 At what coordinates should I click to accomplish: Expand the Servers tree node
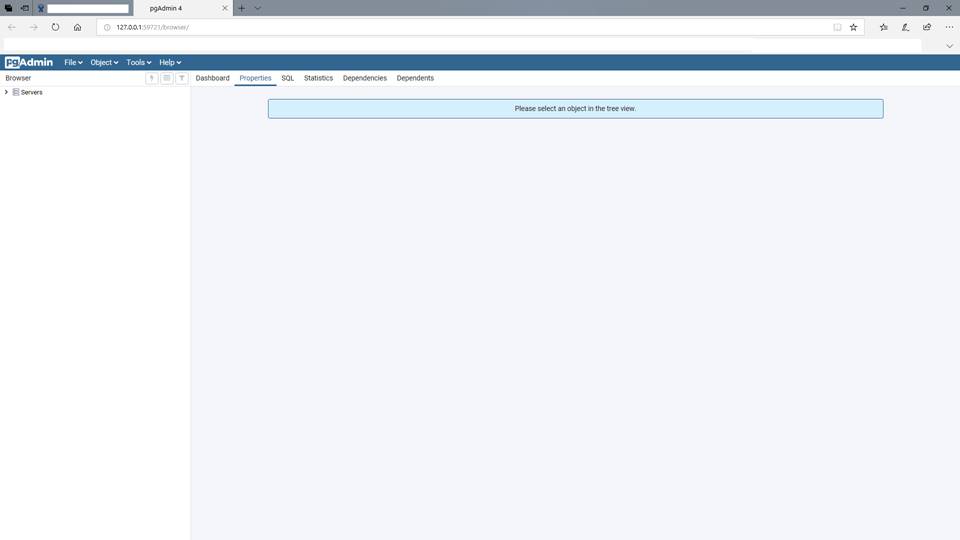7,92
